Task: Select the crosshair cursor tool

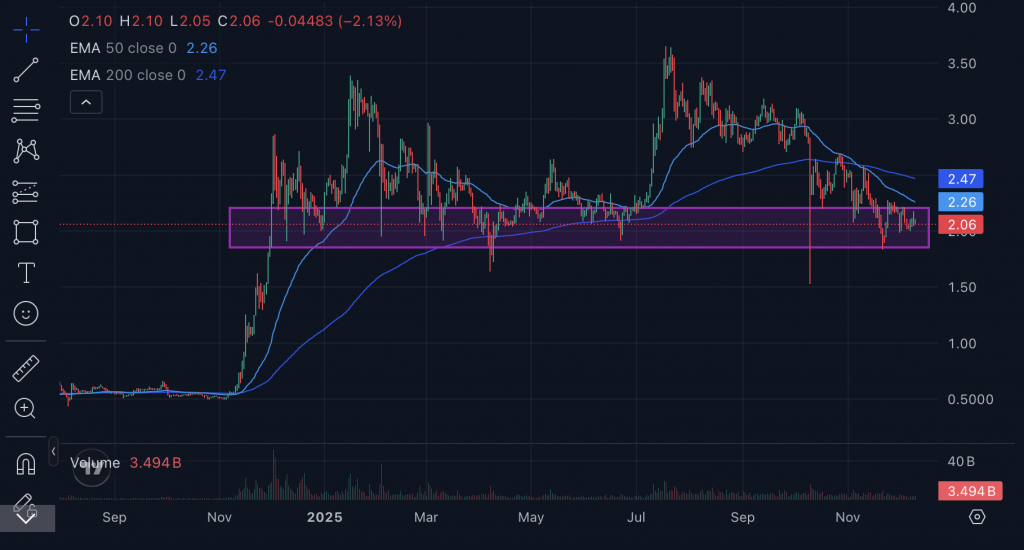Action: coord(26,27)
